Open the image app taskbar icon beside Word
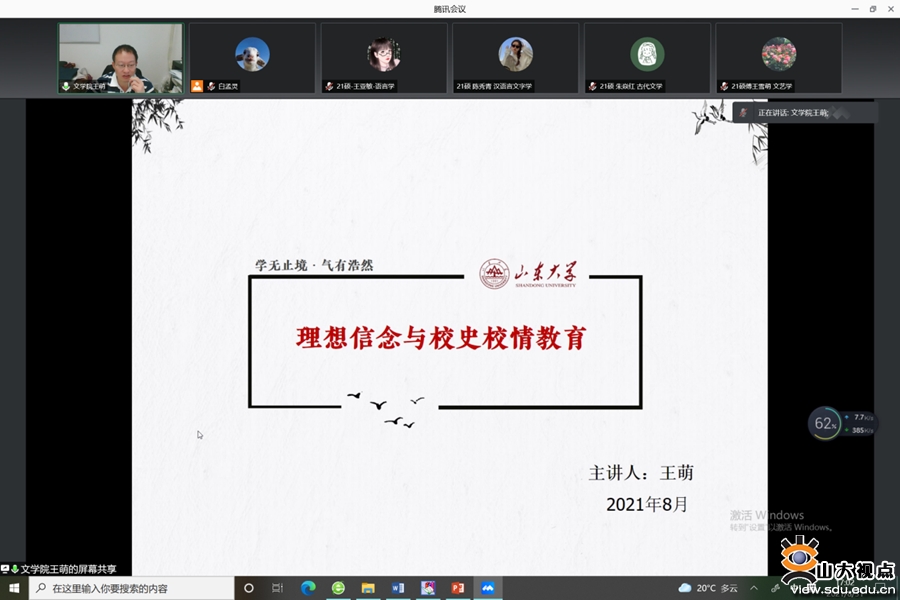This screenshot has width=900, height=600. coord(428,588)
